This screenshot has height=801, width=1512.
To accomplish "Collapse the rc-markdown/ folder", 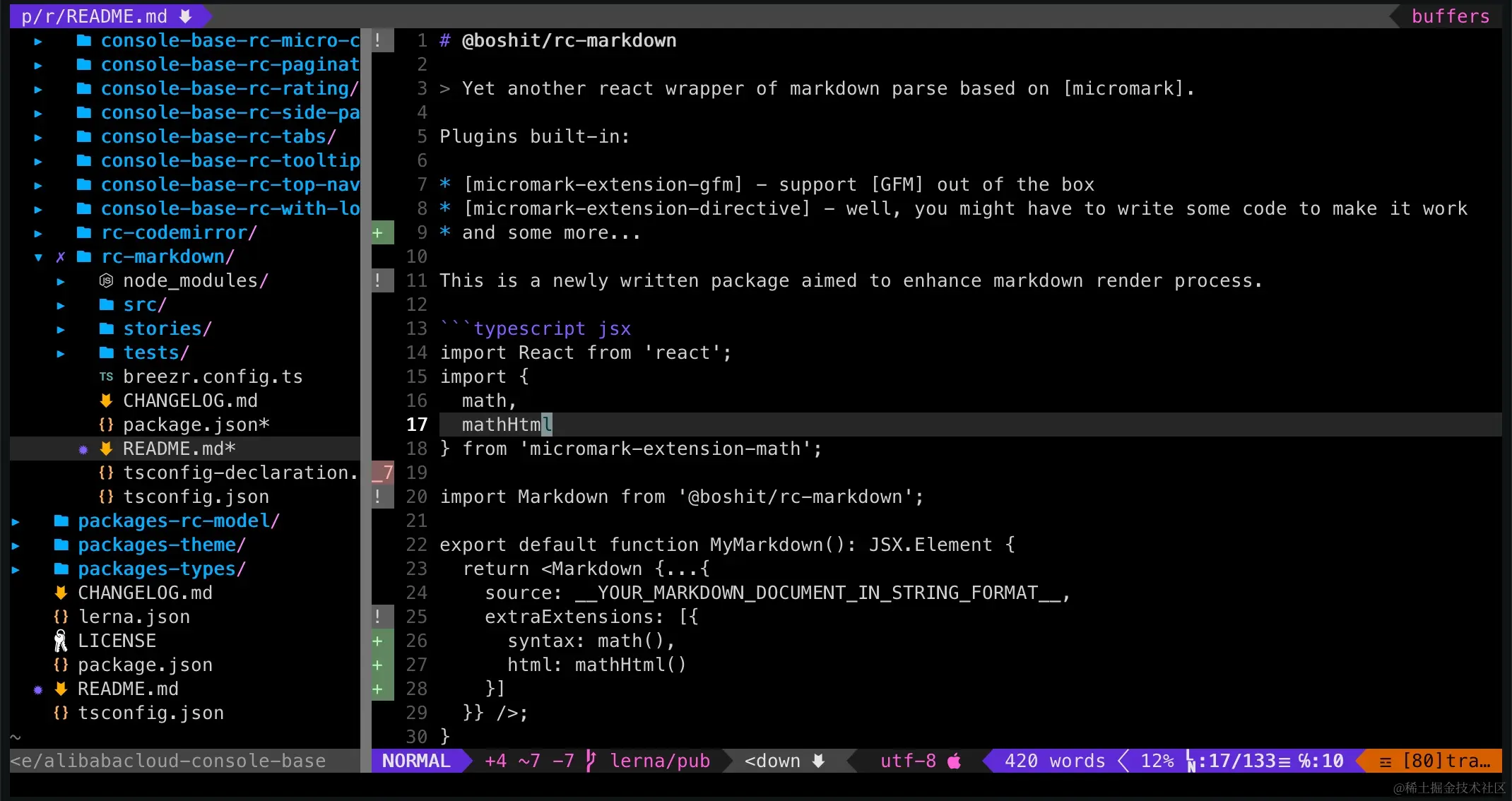I will tap(39, 256).
